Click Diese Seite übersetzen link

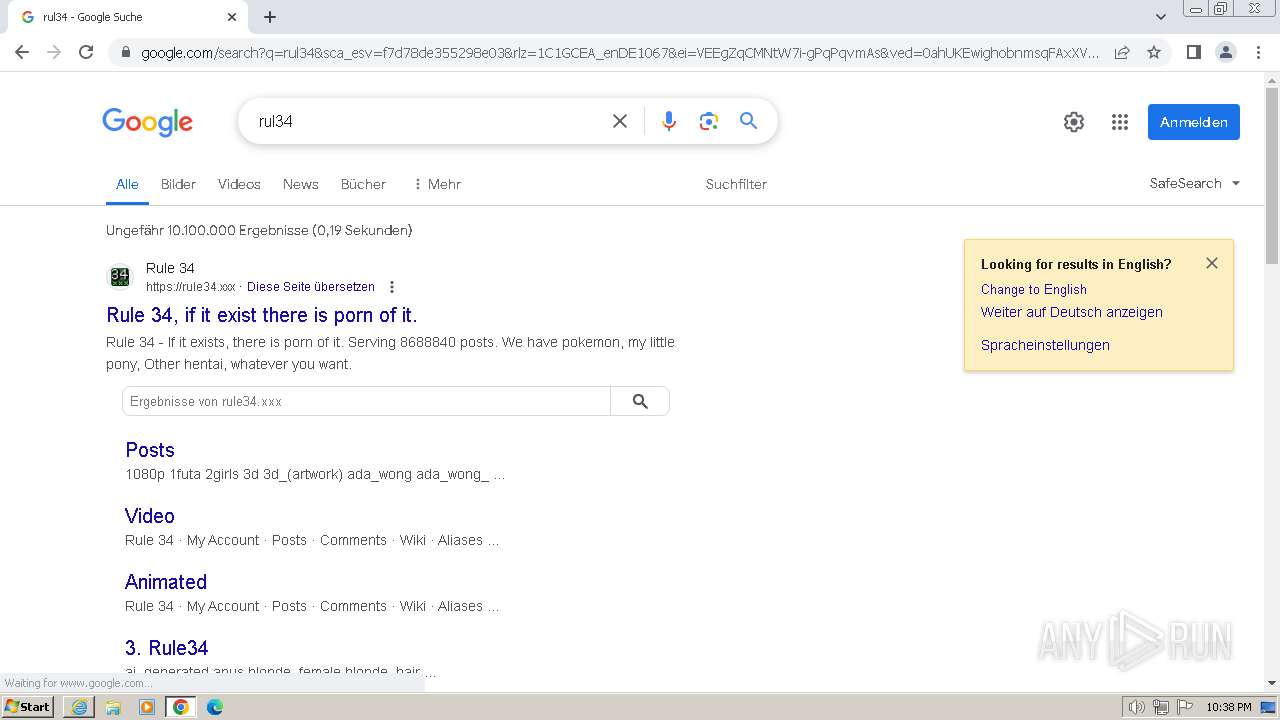(x=311, y=287)
